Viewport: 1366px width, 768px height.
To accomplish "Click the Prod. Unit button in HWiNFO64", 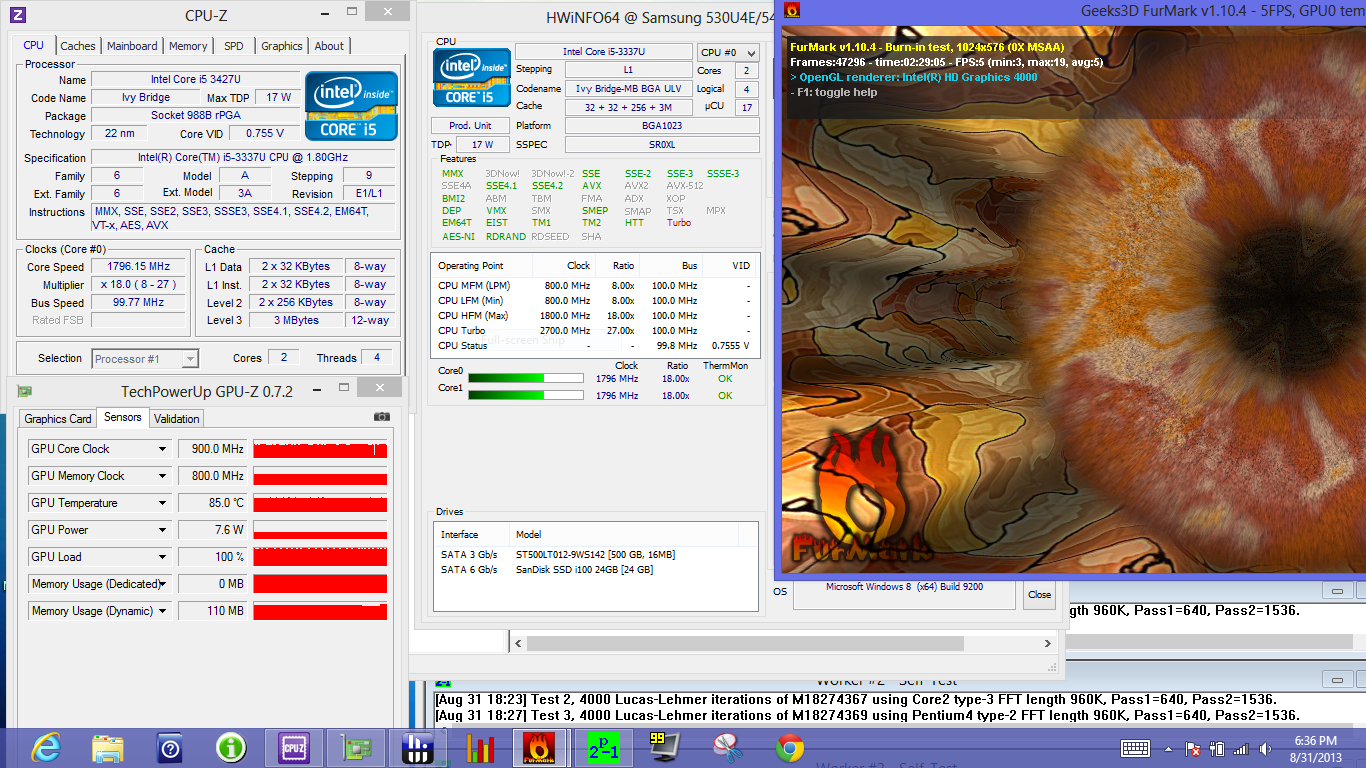I will 470,126.
